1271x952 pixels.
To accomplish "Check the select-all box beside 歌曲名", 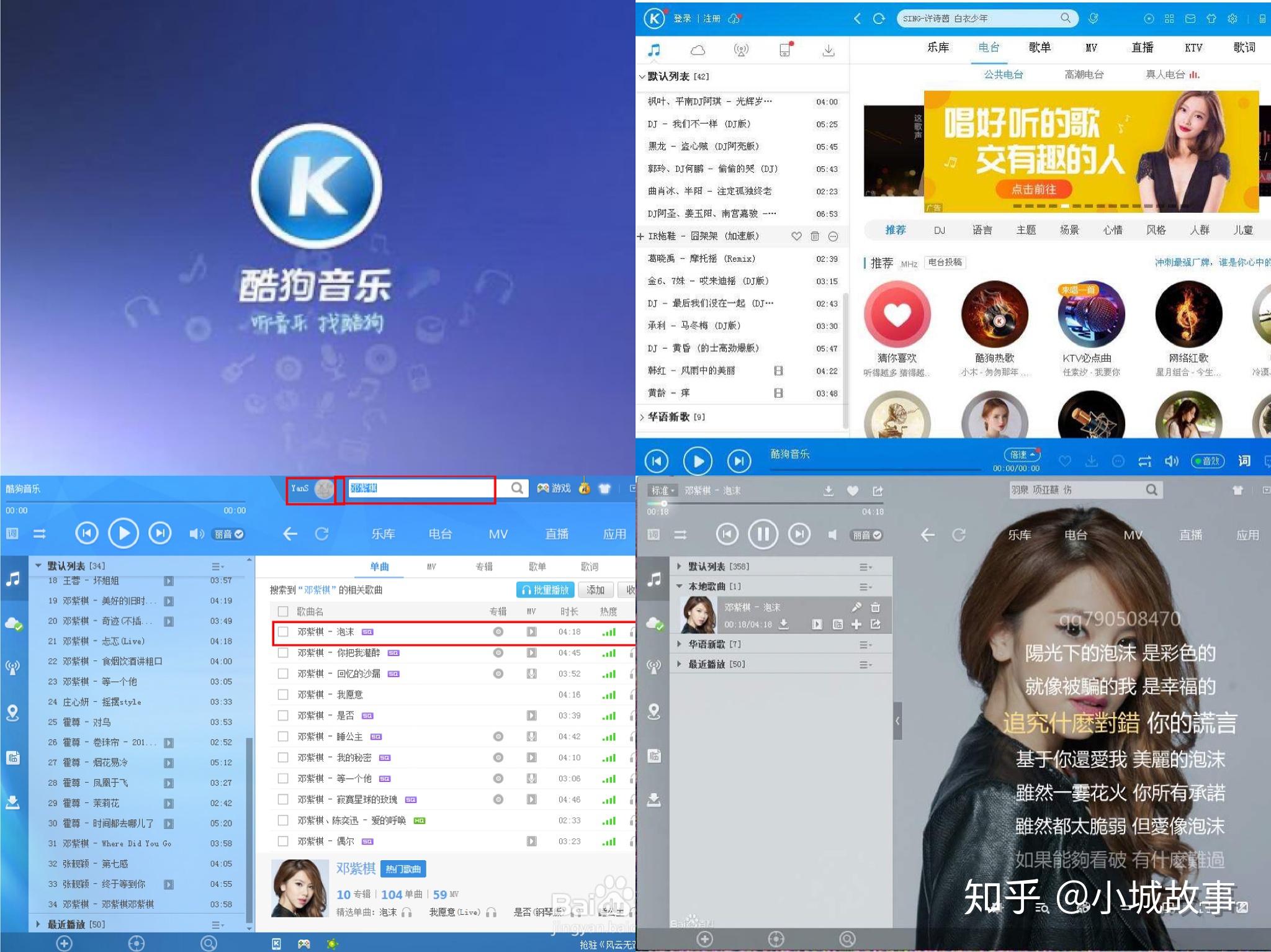I will [283, 611].
